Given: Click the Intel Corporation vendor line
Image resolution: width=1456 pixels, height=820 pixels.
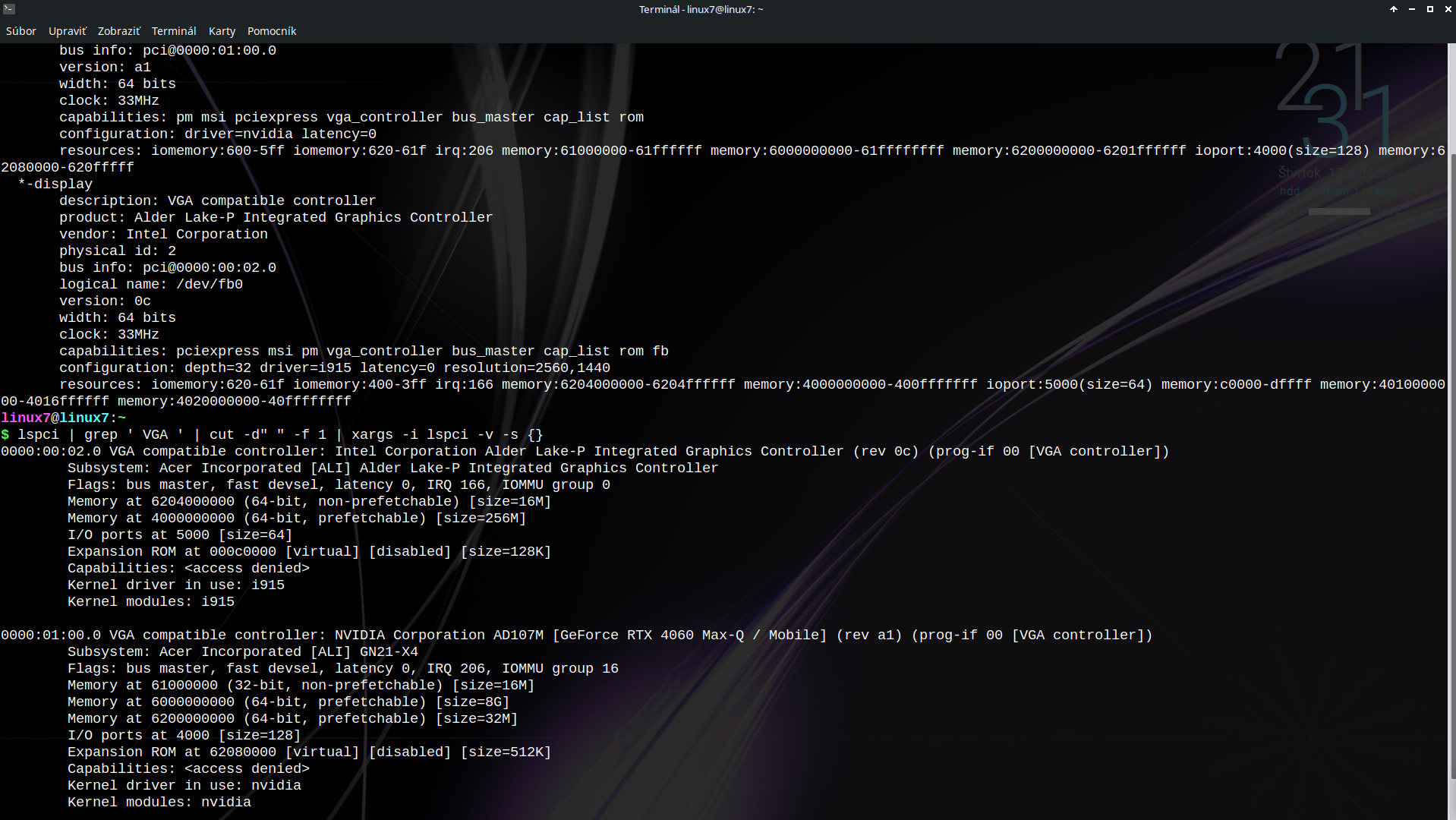Looking at the screenshot, I should coord(163,234).
